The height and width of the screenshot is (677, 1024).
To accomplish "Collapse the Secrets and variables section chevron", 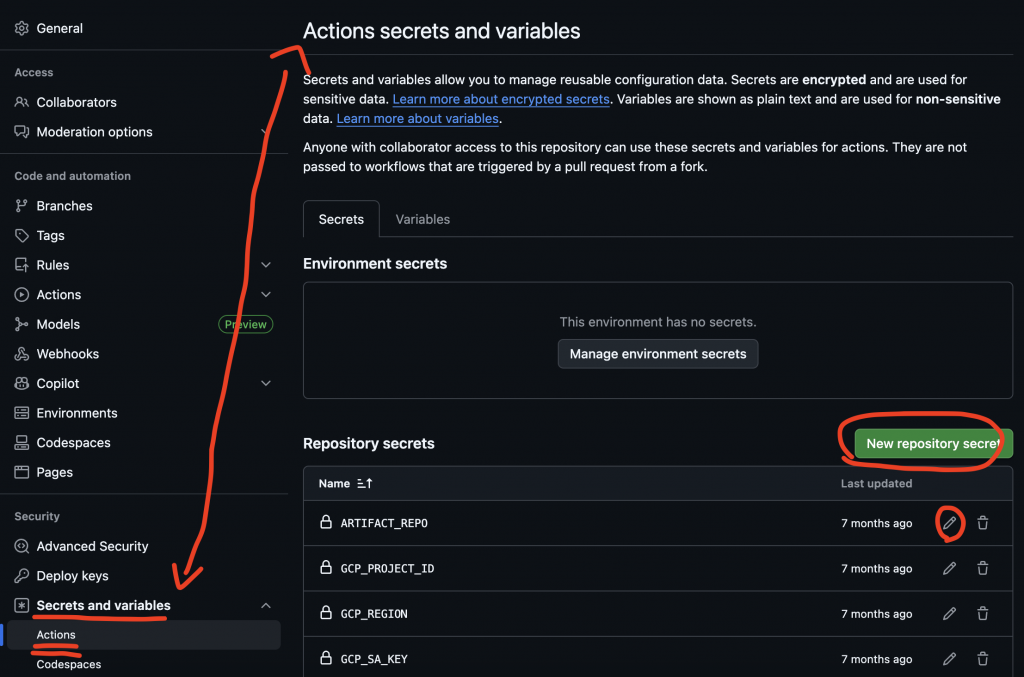I will pyautogui.click(x=266, y=605).
